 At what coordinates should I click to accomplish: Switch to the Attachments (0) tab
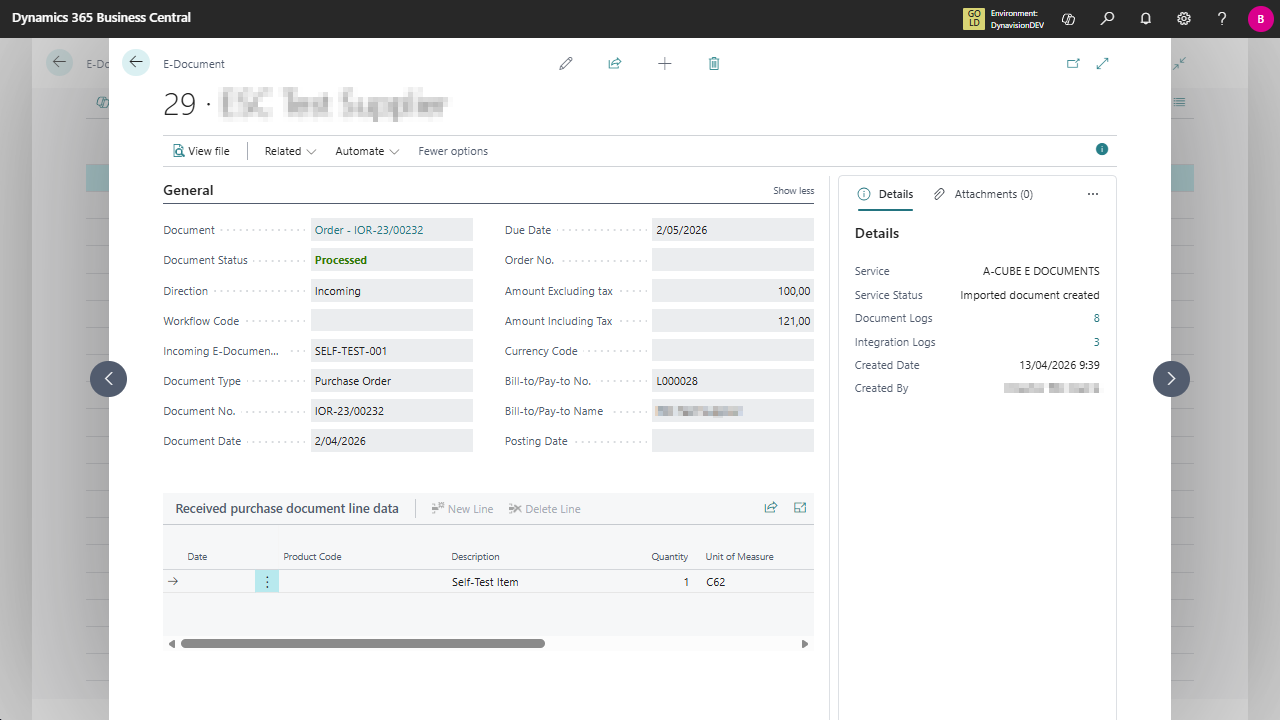click(983, 194)
